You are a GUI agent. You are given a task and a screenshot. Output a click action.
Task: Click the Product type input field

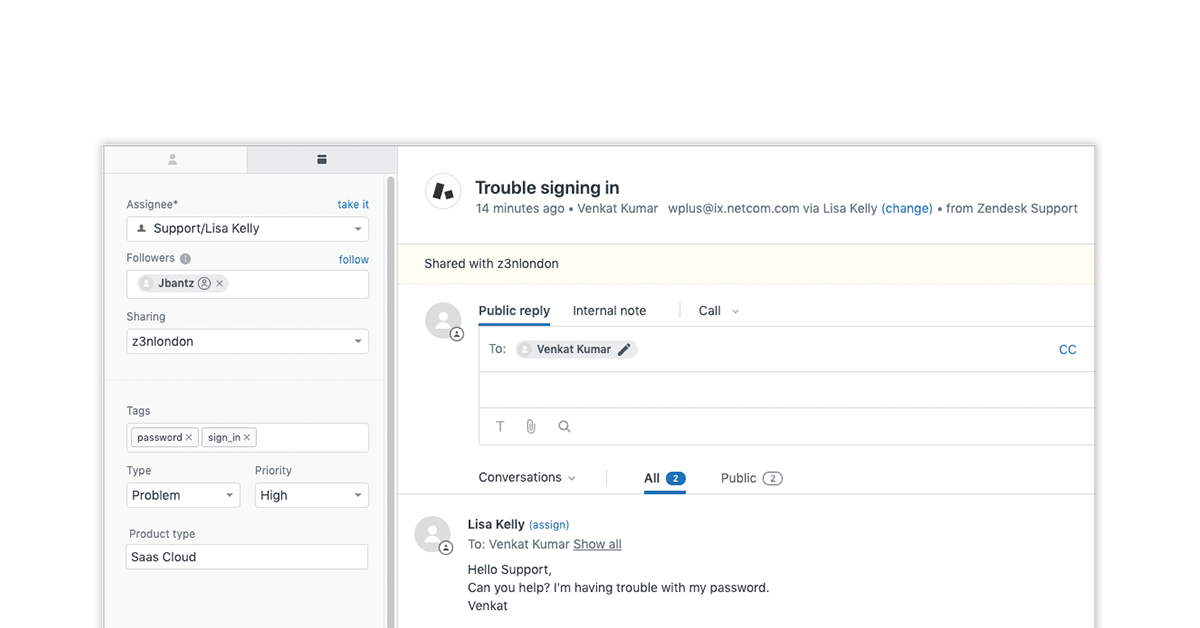(x=247, y=557)
